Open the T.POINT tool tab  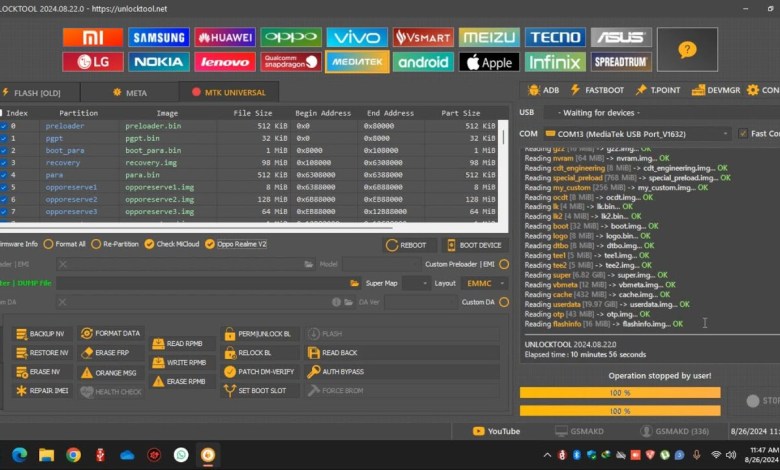[x=658, y=90]
